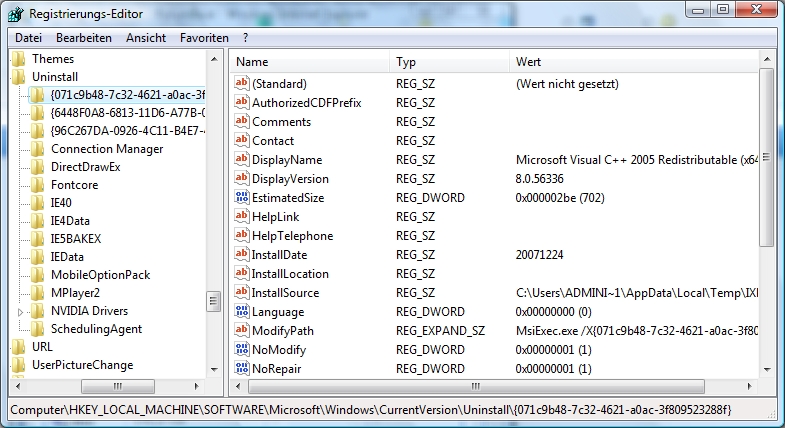Click the Registry Editor title bar icon
This screenshot has height=428, width=785.
point(16,14)
